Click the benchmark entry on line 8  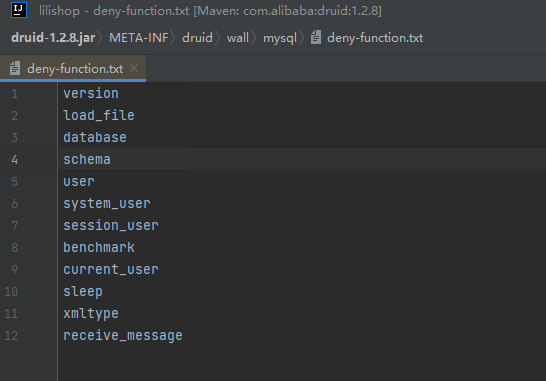point(99,247)
